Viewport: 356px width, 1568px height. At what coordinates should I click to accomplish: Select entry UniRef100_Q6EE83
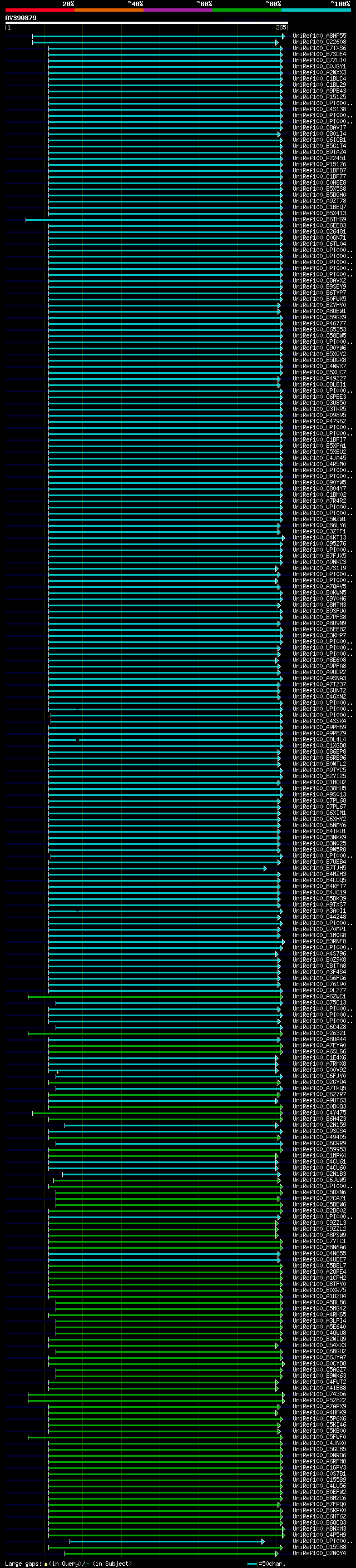[x=319, y=226]
